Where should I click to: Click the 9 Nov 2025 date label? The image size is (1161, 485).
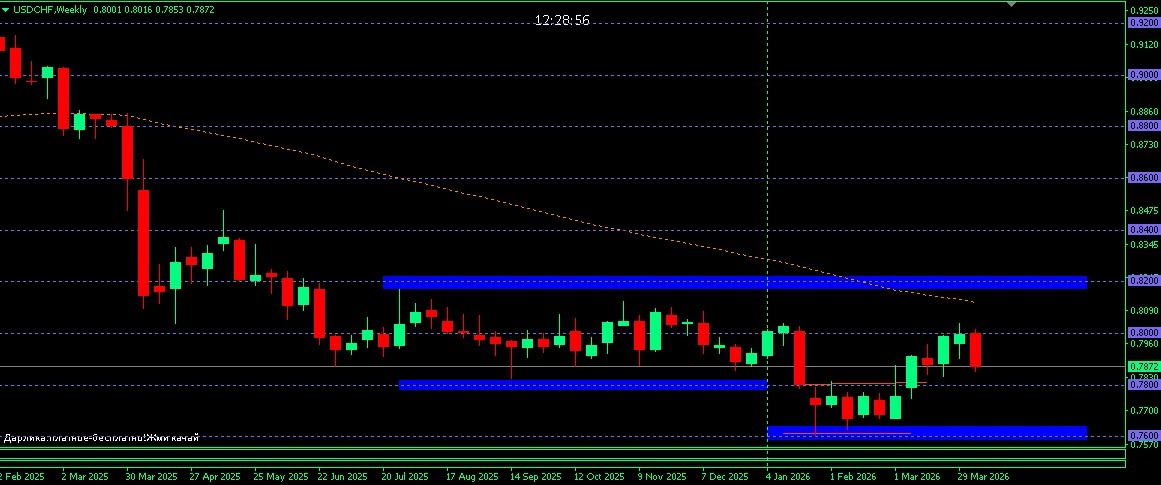pyautogui.click(x=663, y=478)
